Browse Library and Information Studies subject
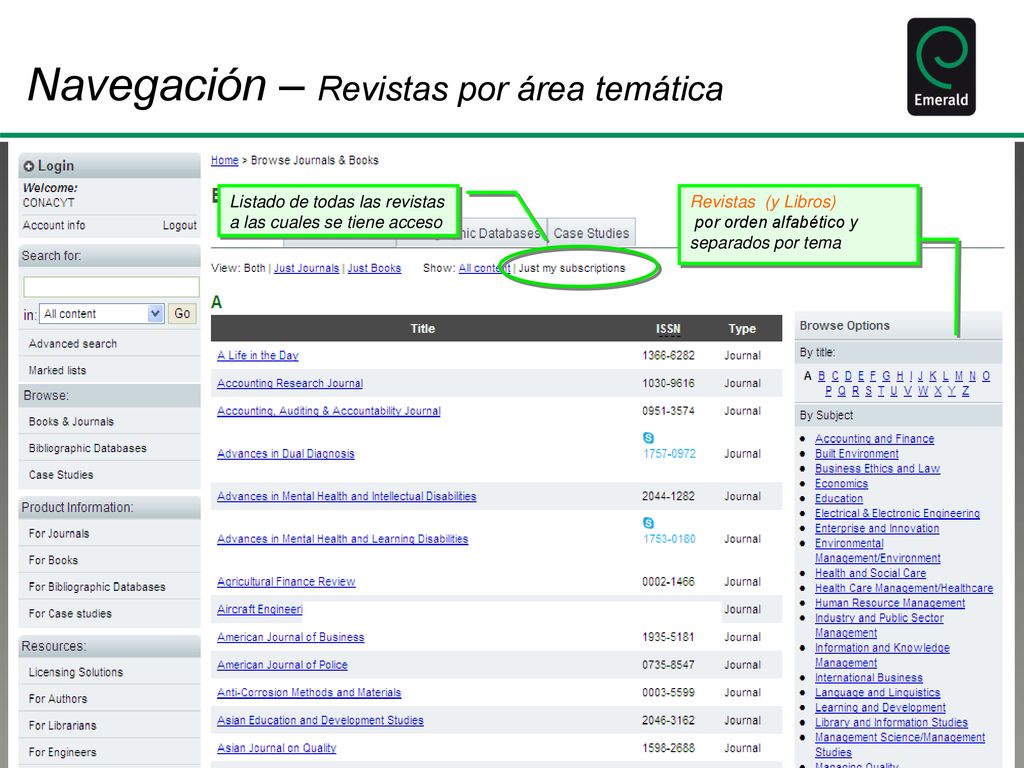The width and height of the screenshot is (1024, 768). click(891, 723)
